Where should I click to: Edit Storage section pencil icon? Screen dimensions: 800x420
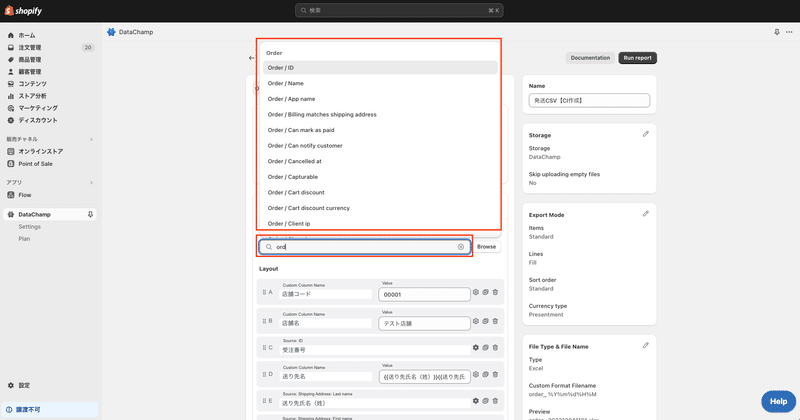pyautogui.click(x=645, y=134)
